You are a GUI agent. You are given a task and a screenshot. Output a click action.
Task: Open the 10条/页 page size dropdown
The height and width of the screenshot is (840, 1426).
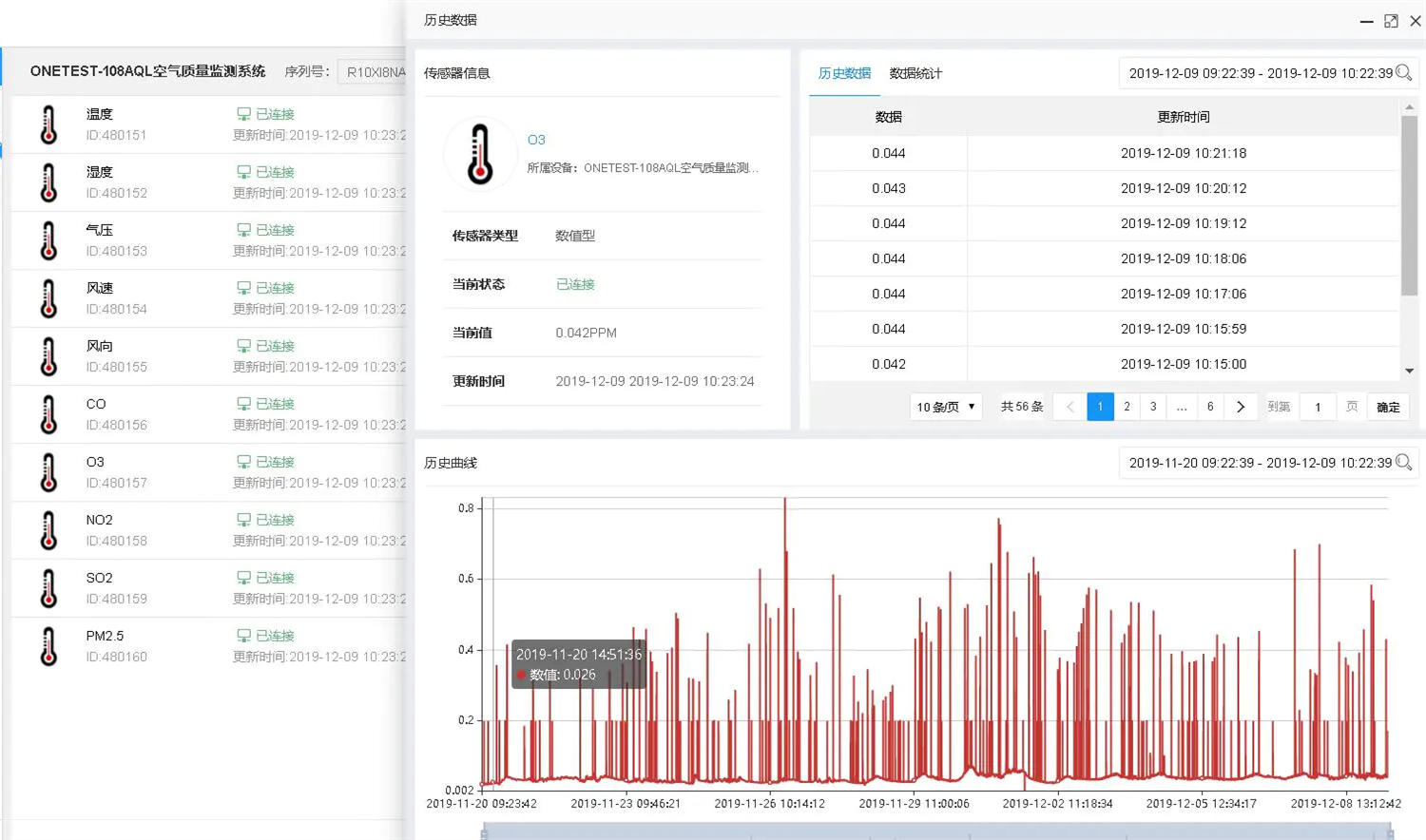coord(945,407)
